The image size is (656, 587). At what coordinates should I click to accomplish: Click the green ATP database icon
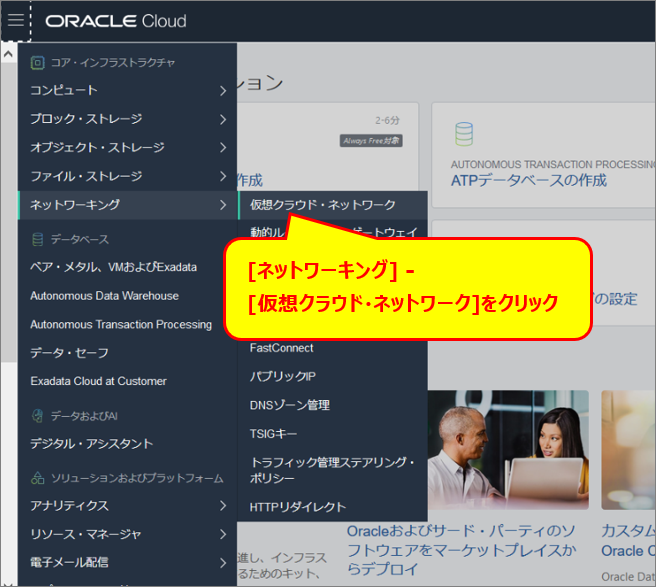(x=464, y=134)
